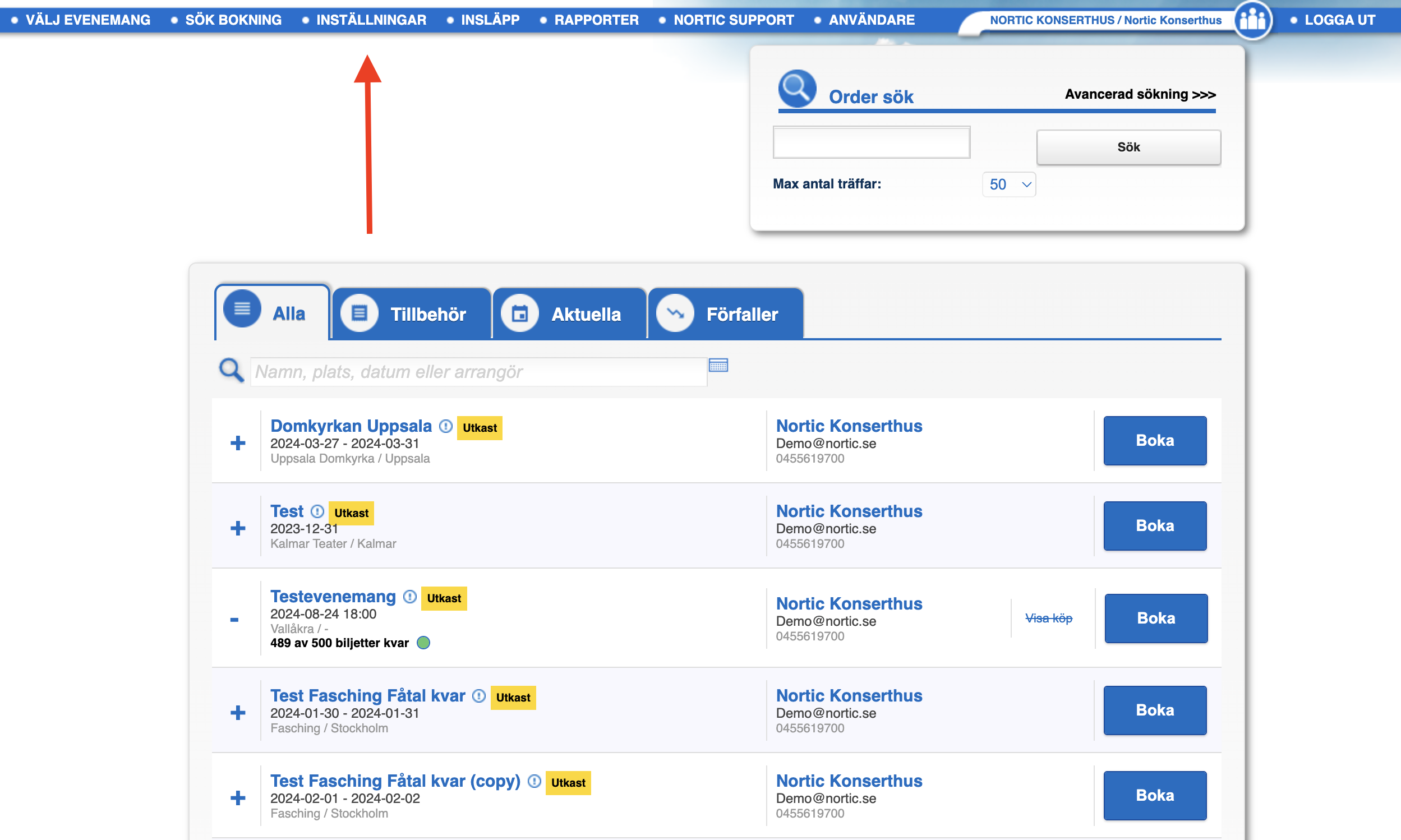Click Nortic Konserthus in Testevenemang row
Image resolution: width=1401 pixels, height=840 pixels.
click(849, 603)
